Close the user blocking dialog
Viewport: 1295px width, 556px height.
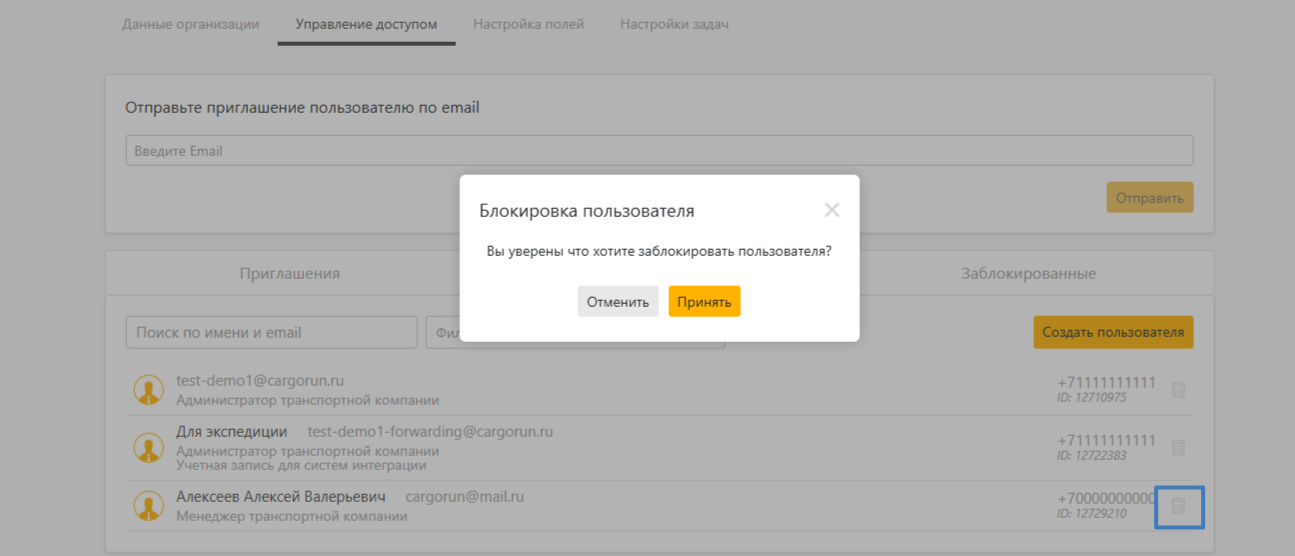(831, 210)
